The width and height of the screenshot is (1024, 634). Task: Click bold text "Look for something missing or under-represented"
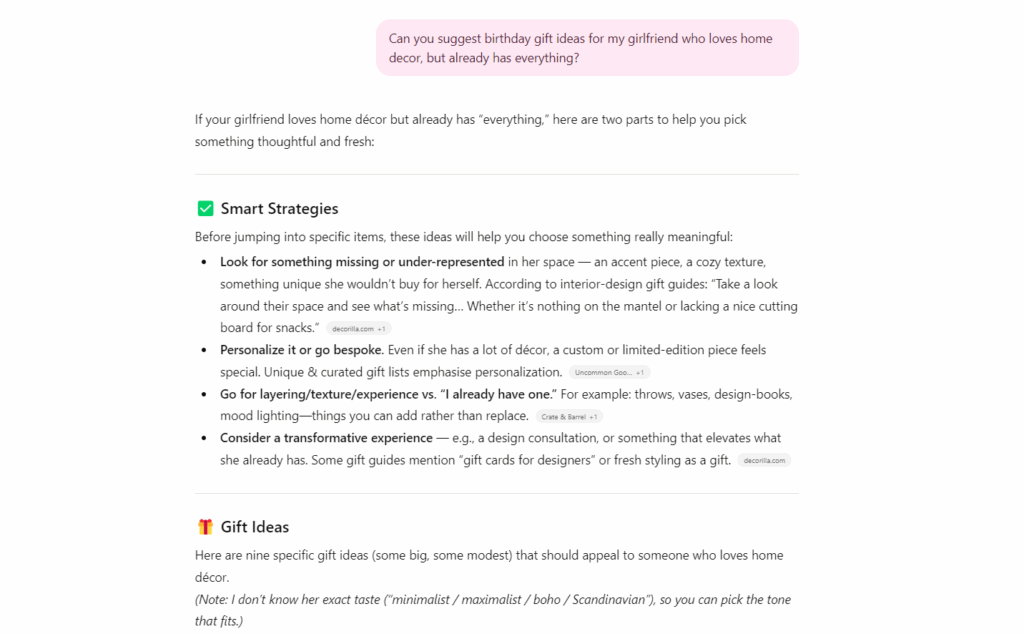pyautogui.click(x=362, y=262)
